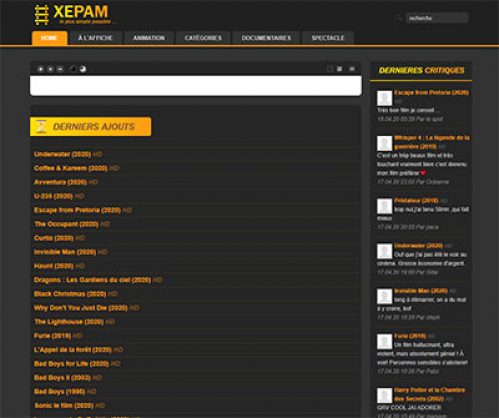499x418 pixels.
Task: Click the XEPAM ladder logo icon
Action: pyautogui.click(x=42, y=15)
